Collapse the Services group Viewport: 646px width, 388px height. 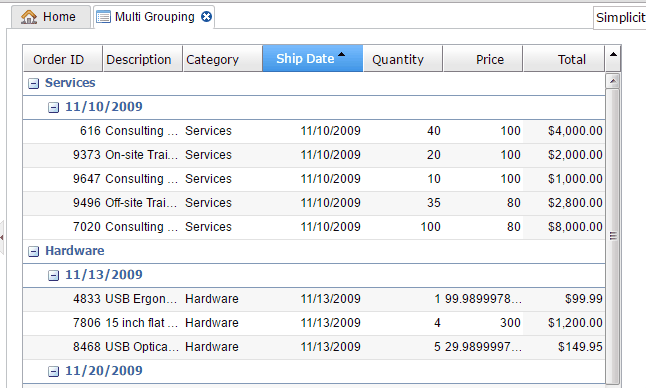(x=33, y=84)
